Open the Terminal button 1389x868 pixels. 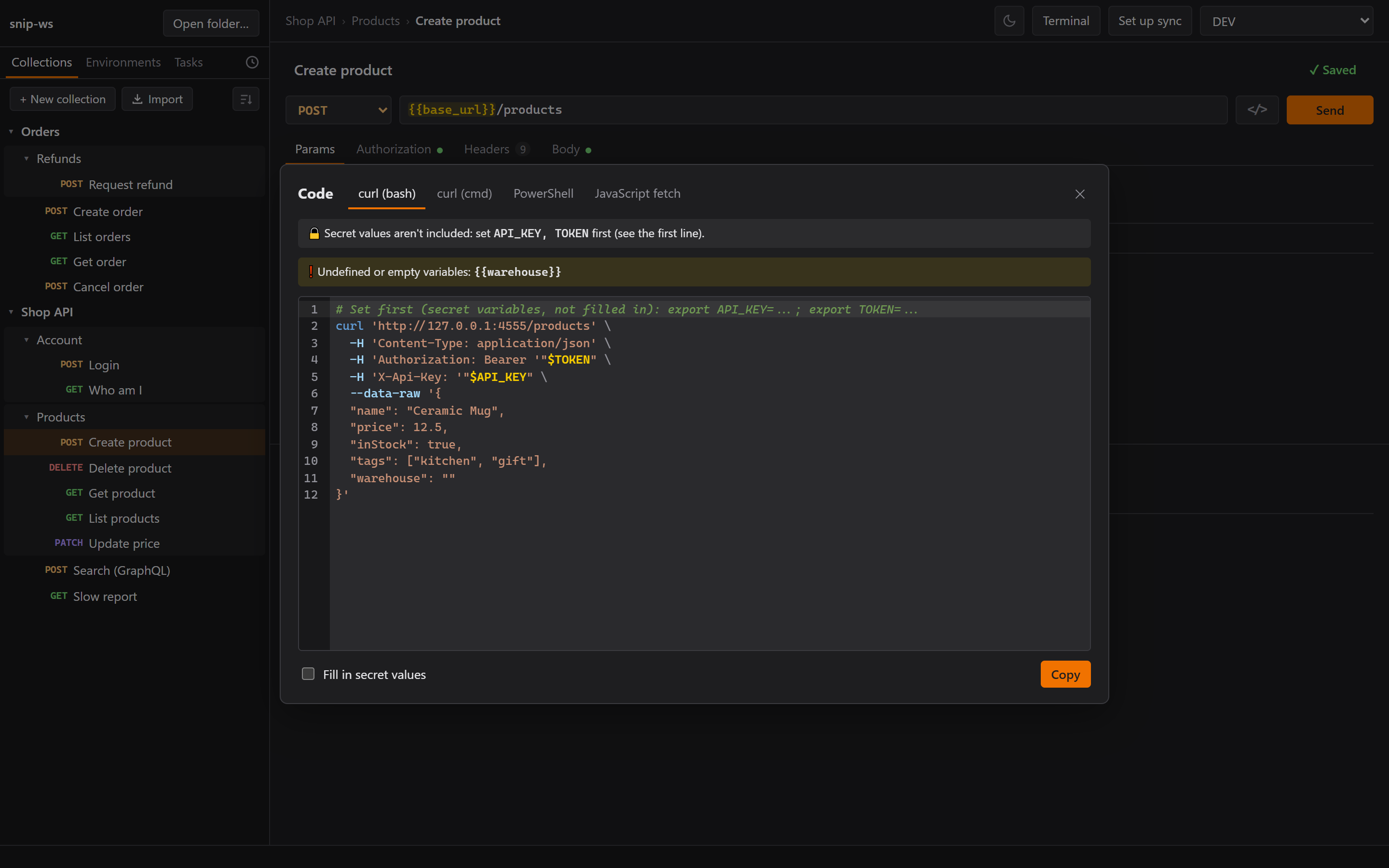coord(1065,21)
